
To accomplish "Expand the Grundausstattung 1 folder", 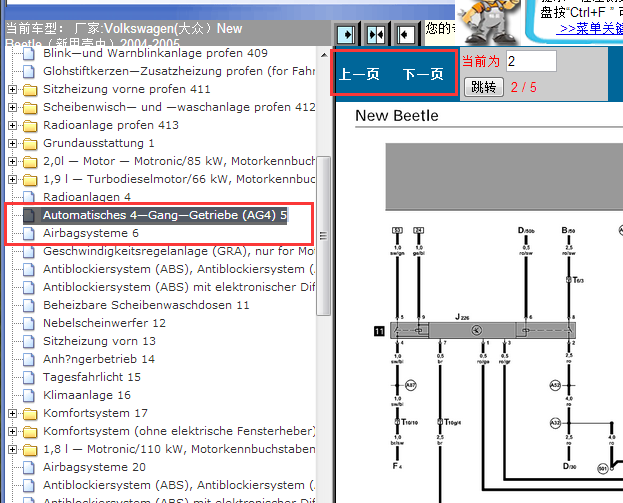I will pyautogui.click(x=12, y=143).
